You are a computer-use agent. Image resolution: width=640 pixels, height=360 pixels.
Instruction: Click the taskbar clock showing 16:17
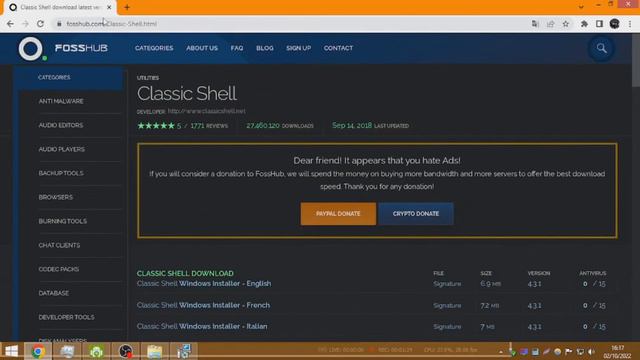[618, 351]
